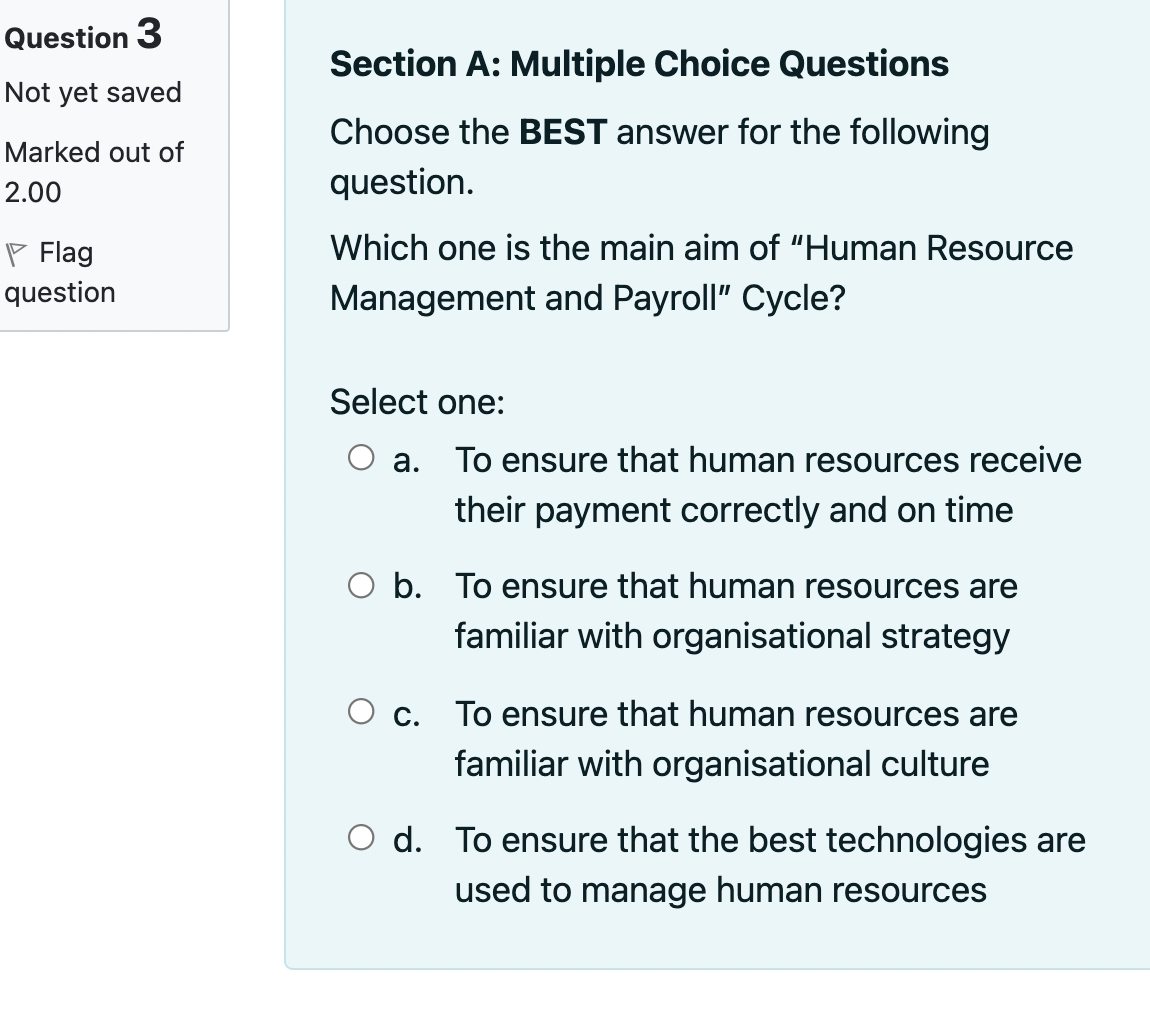Click the Section A heading
The image size is (1150, 1018).
639,63
